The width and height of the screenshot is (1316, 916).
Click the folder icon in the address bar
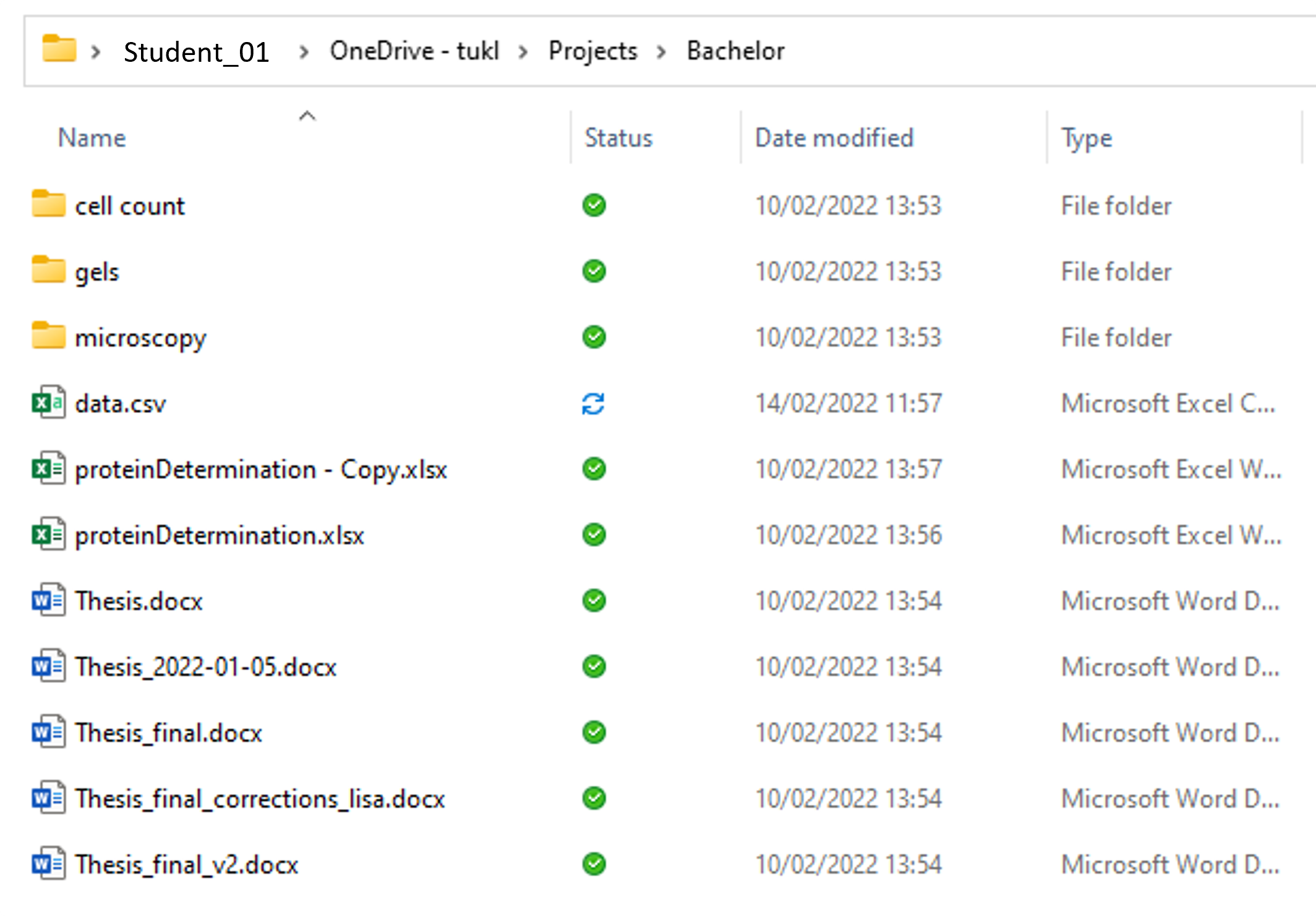click(58, 51)
